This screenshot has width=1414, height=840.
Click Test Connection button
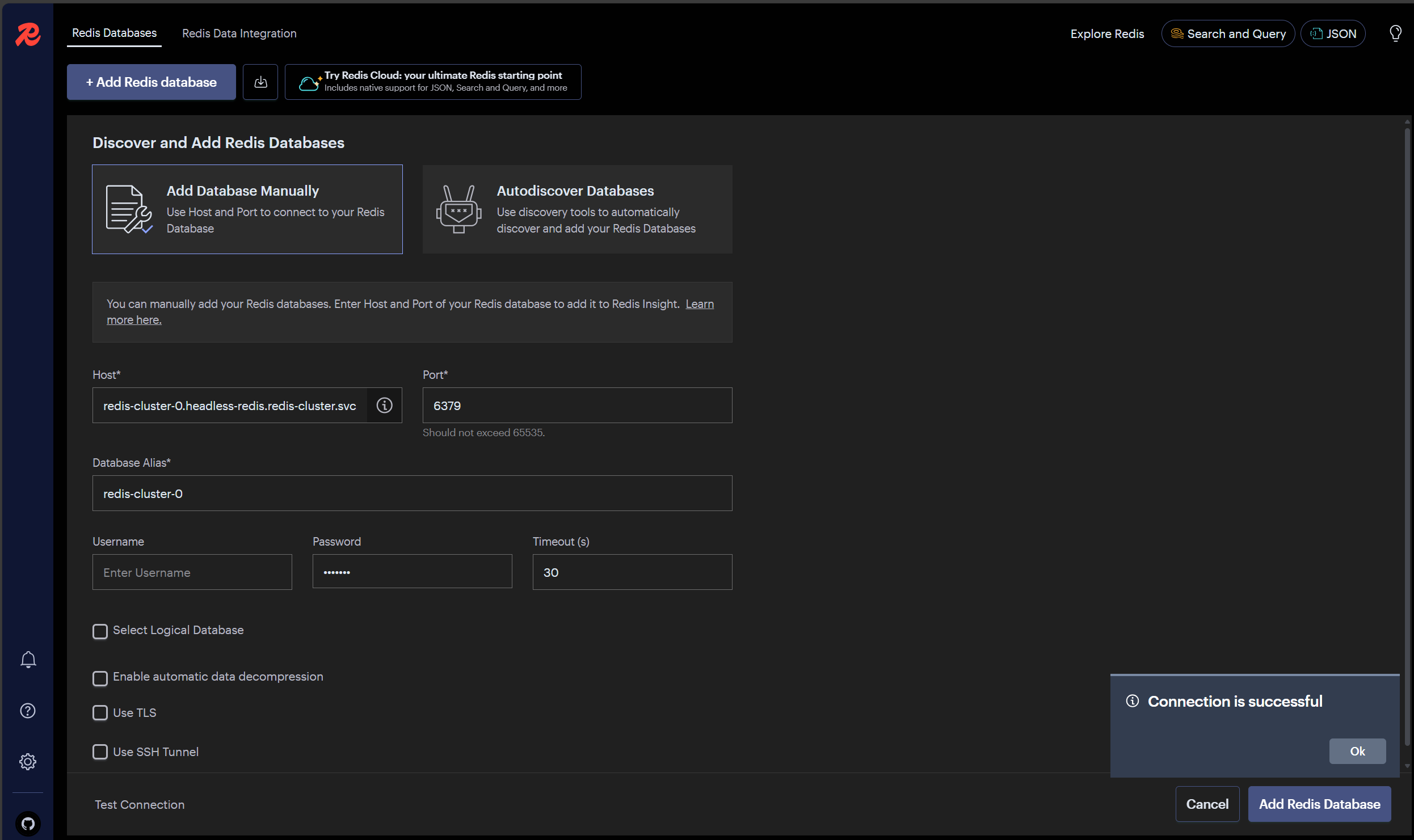(140, 804)
